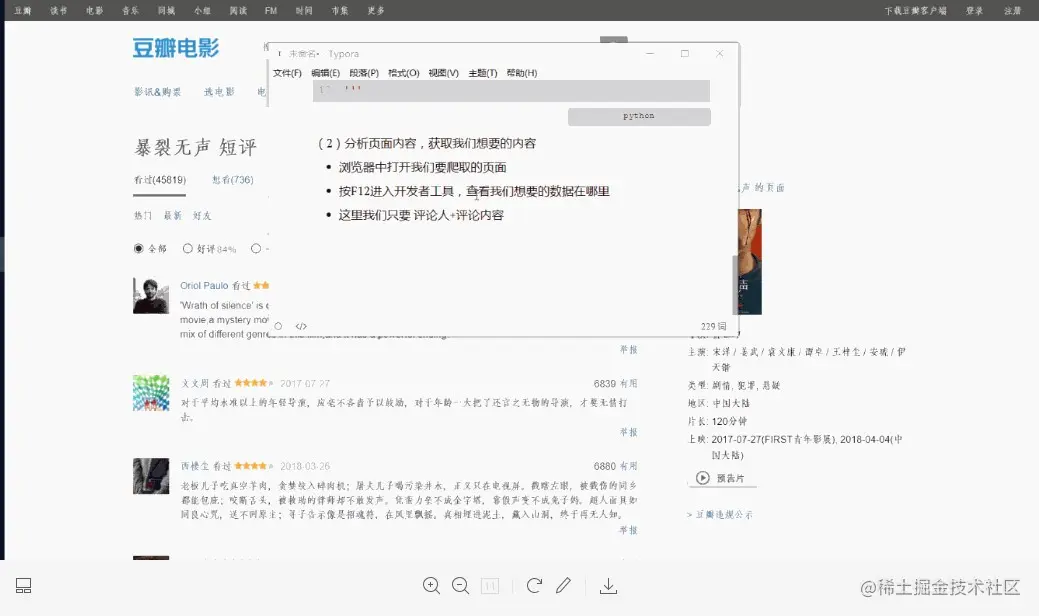The width and height of the screenshot is (1039, 616).
Task: Click the 注册 link
Action: click(1012, 11)
